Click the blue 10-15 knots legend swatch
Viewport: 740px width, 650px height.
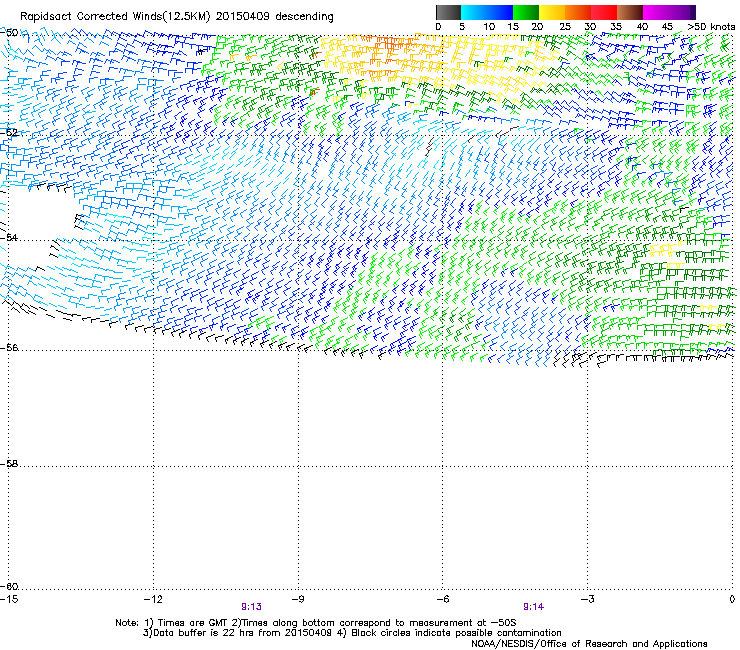coord(500,12)
